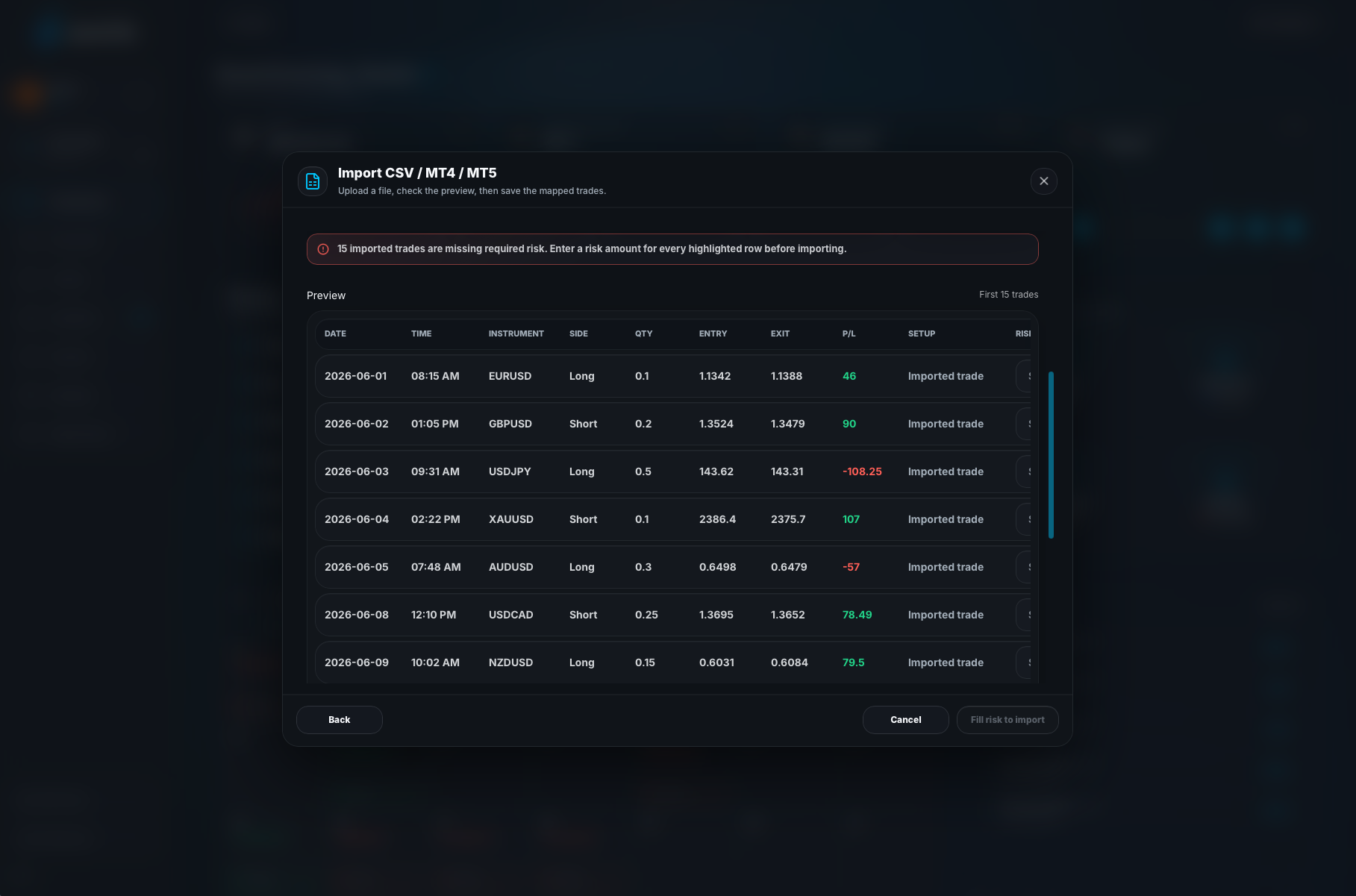Click the 02:22 PM time cell
The image size is (1356, 896).
(x=436, y=519)
